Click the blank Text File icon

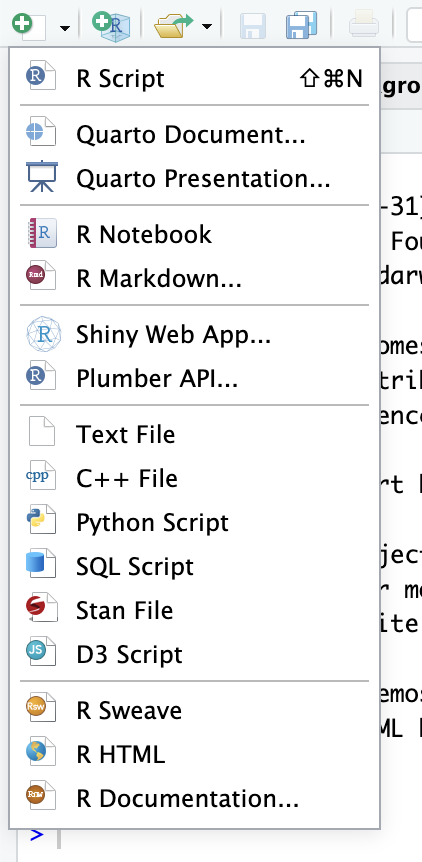pyautogui.click(x=42, y=432)
